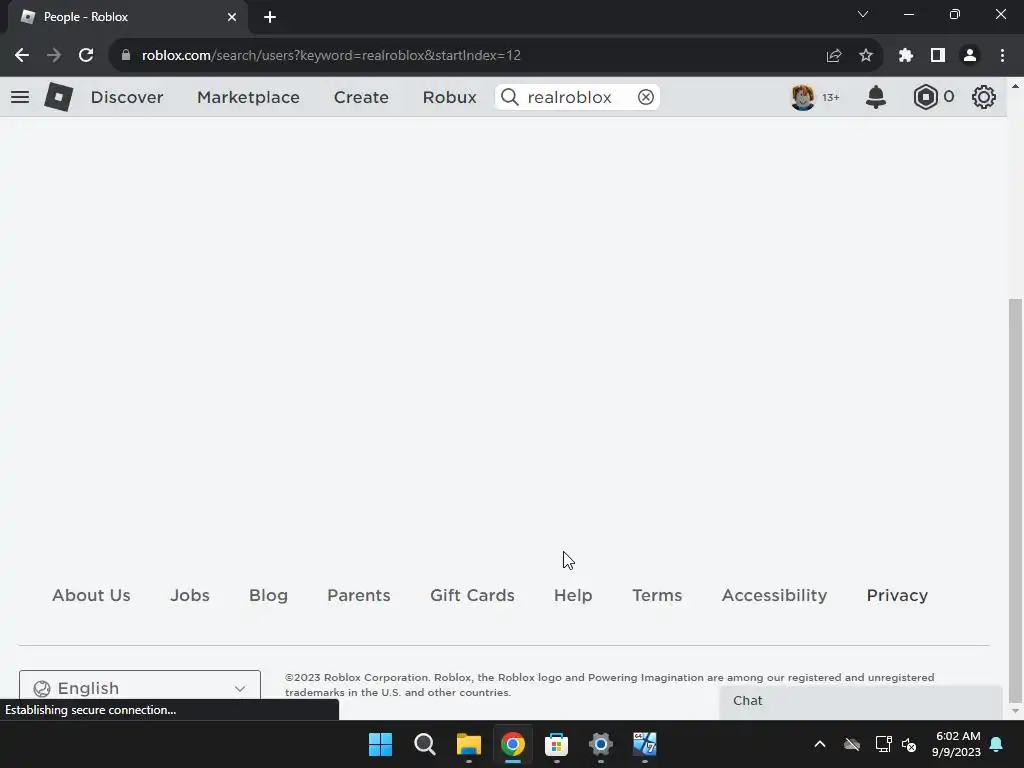1024x768 pixels.
Task: Open the Windows Start menu
Action: (380, 744)
